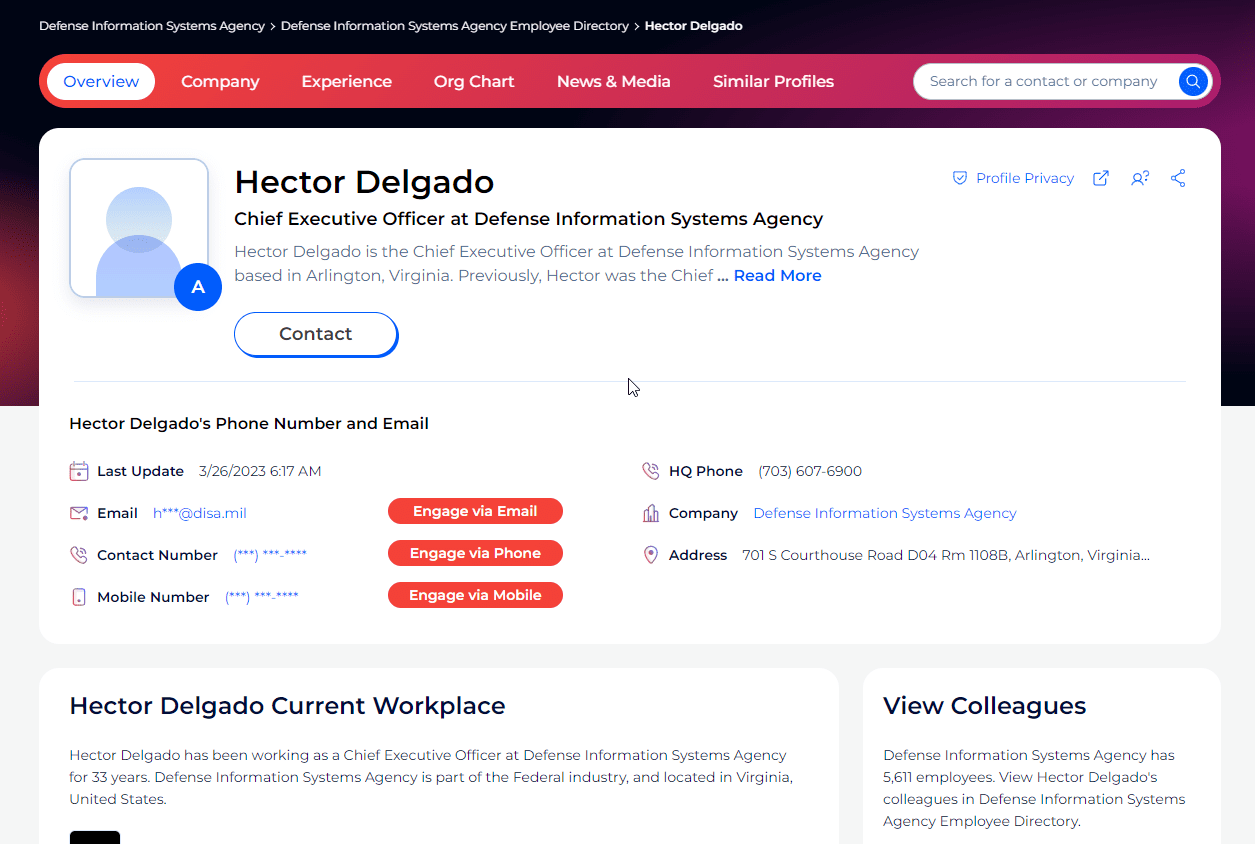Click the Contact Number phone icon

[x=79, y=555]
